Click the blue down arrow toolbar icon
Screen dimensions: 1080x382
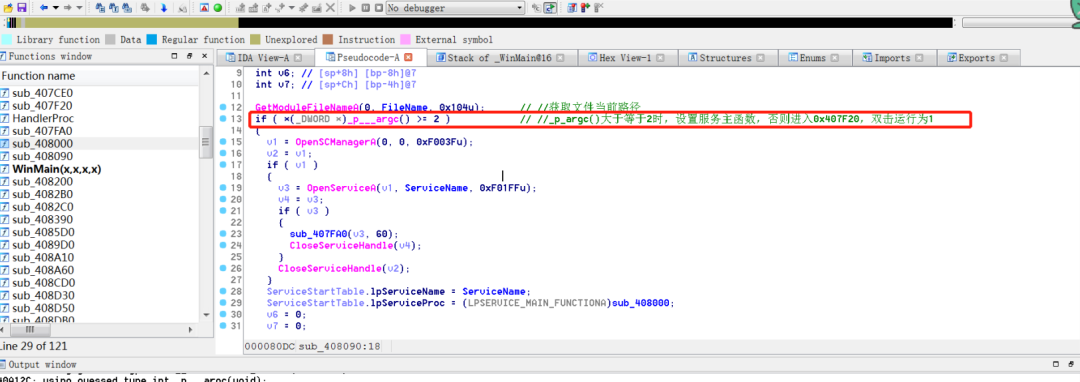(x=163, y=8)
